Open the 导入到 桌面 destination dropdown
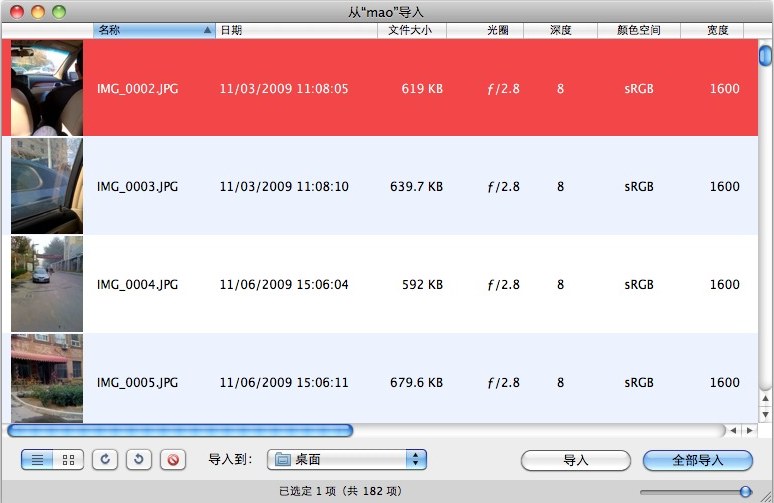 [347, 460]
